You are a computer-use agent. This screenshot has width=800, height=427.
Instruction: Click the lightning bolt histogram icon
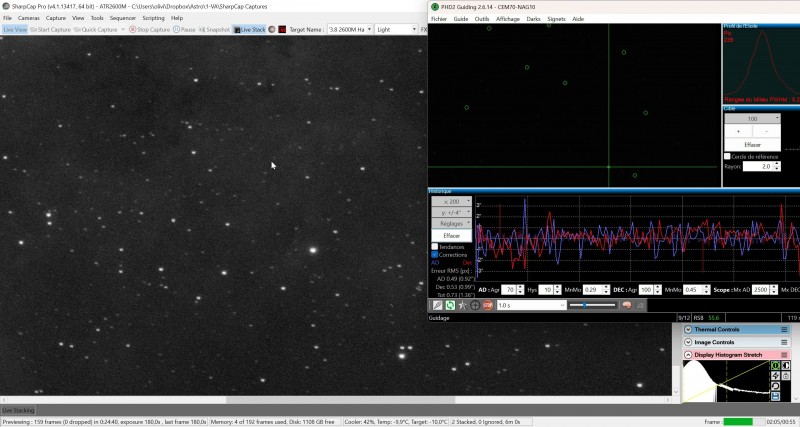point(776,375)
